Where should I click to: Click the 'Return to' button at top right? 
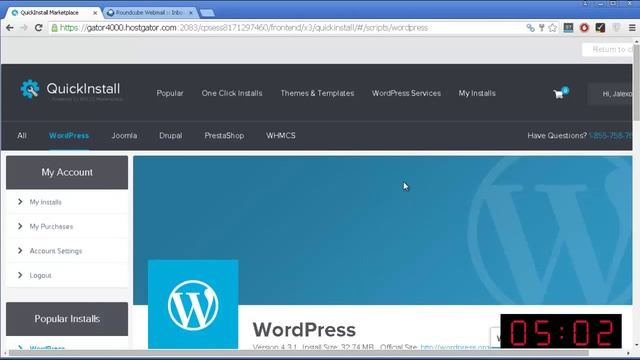click(x=607, y=49)
